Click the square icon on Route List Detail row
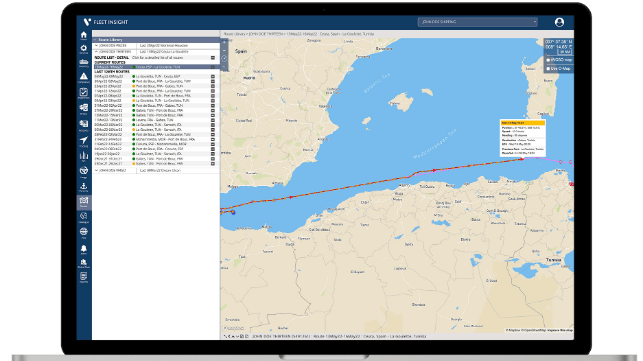 [213, 58]
